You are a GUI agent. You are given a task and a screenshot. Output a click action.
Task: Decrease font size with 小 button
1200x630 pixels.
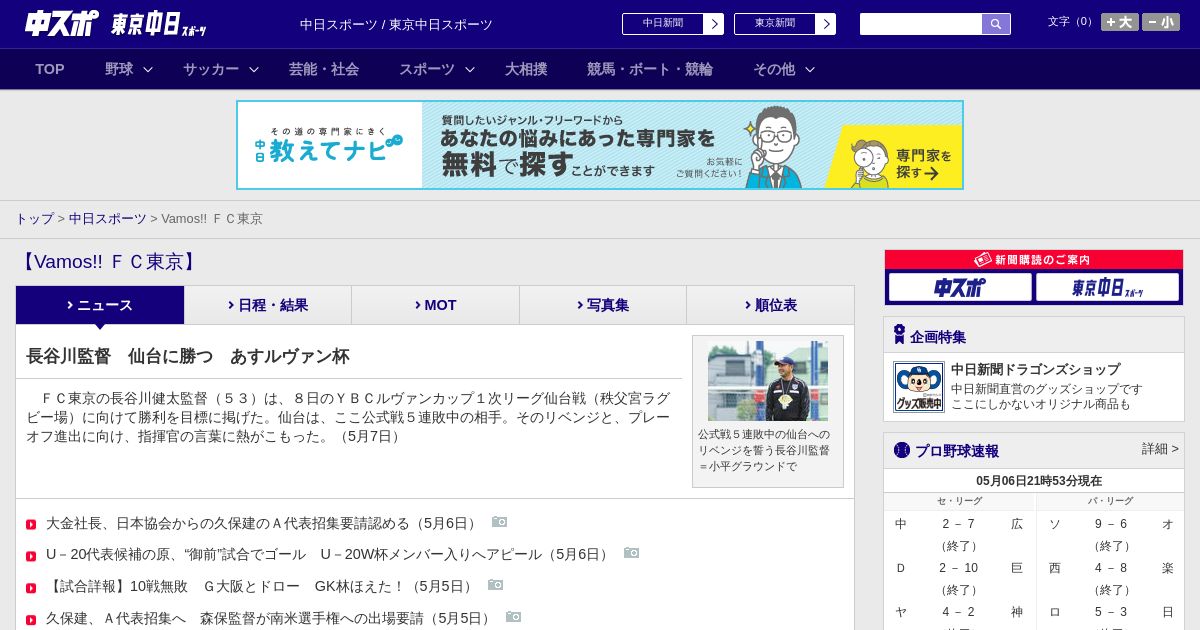pyautogui.click(x=1161, y=22)
